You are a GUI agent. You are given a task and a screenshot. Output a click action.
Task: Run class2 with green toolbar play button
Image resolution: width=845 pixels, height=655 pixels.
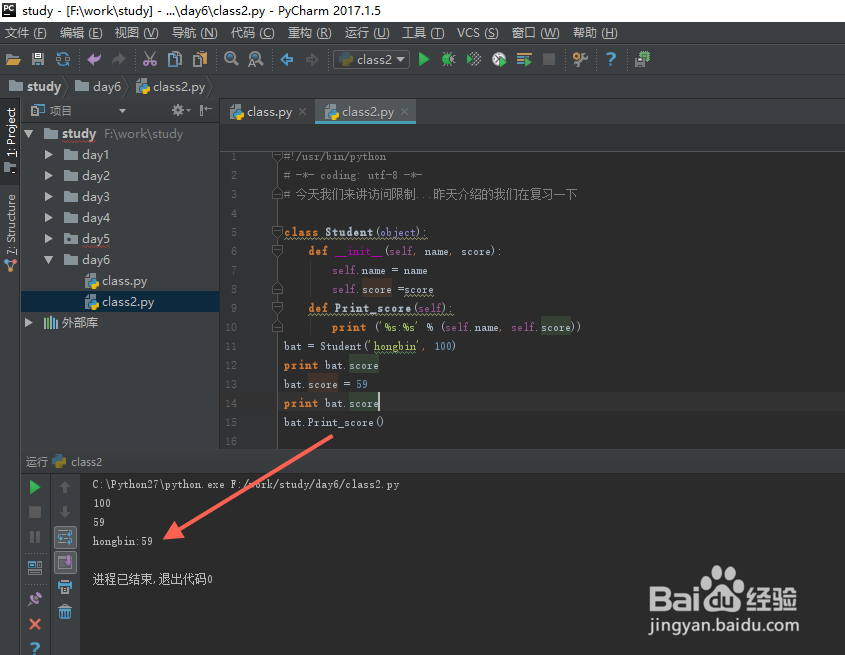pos(424,59)
